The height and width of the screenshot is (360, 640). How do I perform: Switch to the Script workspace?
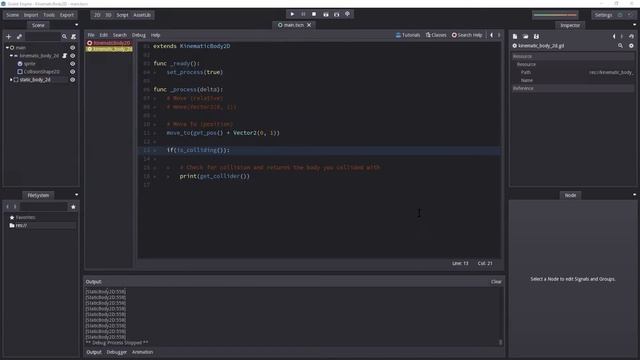click(122, 15)
